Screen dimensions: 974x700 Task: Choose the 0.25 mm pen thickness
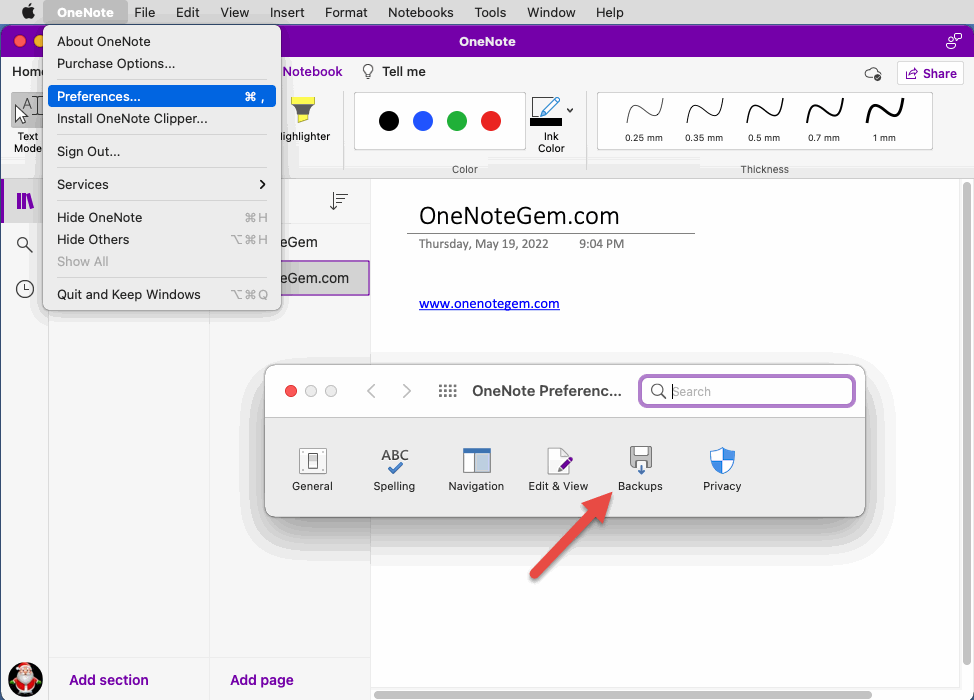point(644,120)
